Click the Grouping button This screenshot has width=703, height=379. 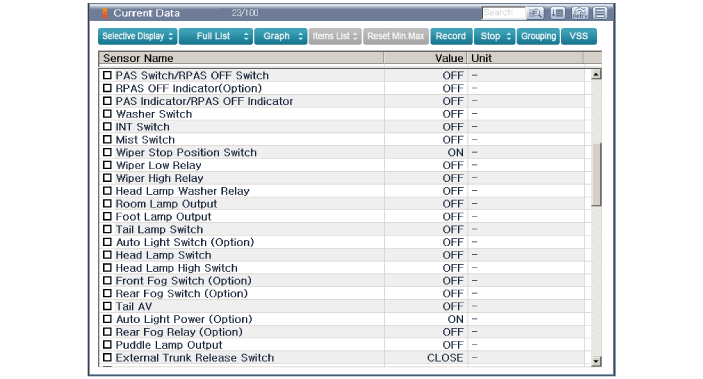click(x=538, y=36)
